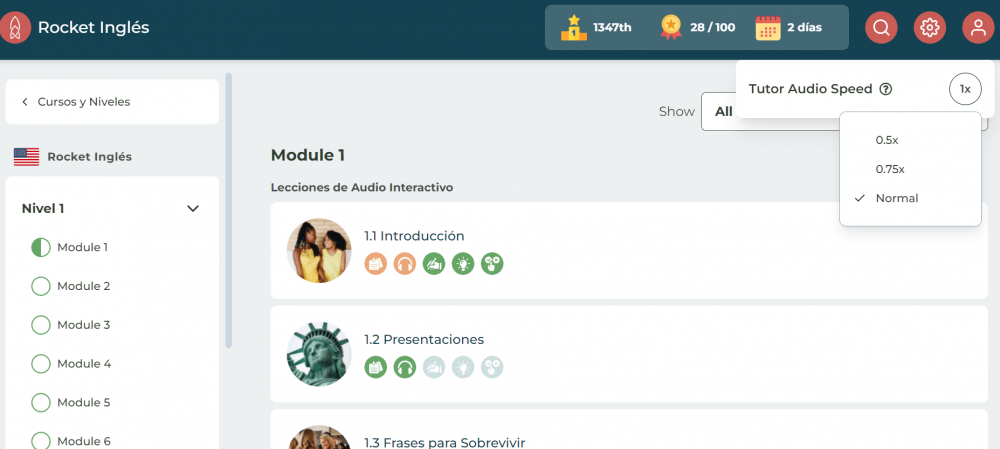Image resolution: width=1000 pixels, height=449 pixels.
Task: Open writing icon for 1.1 Introducción
Action: click(434, 263)
